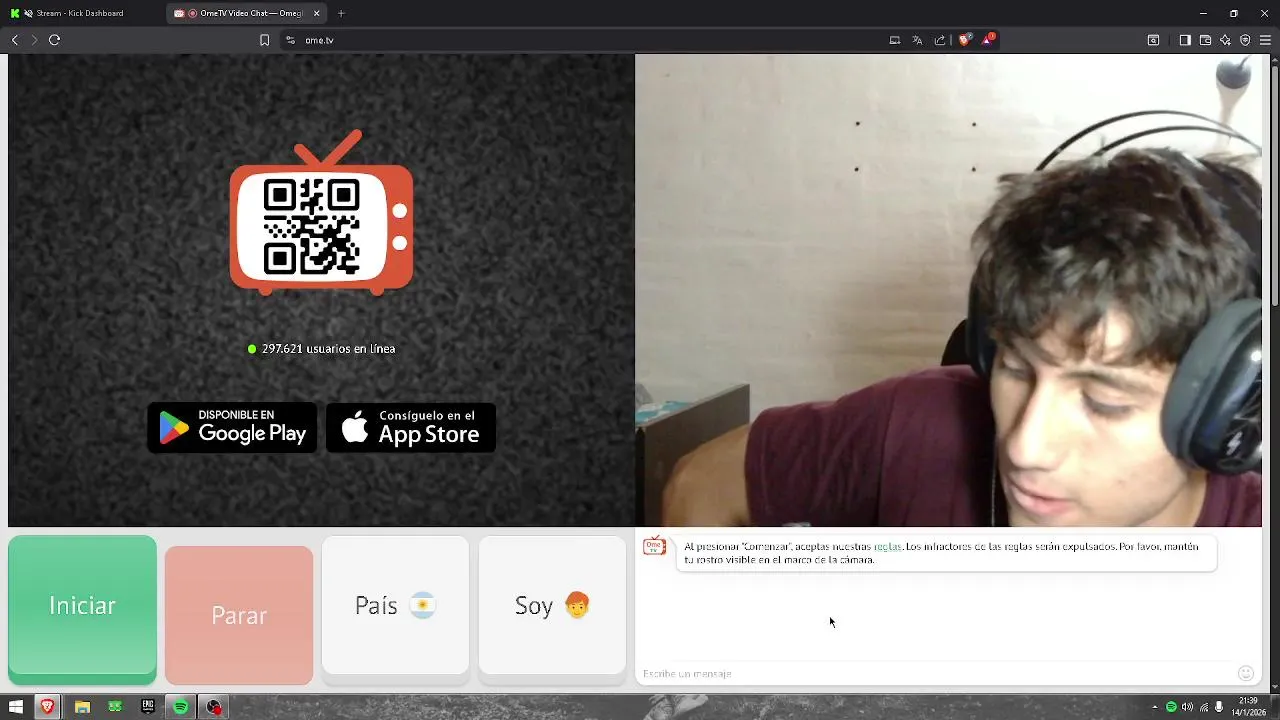This screenshot has height=720, width=1280.
Task: Click the Parar button
Action: 239,615
